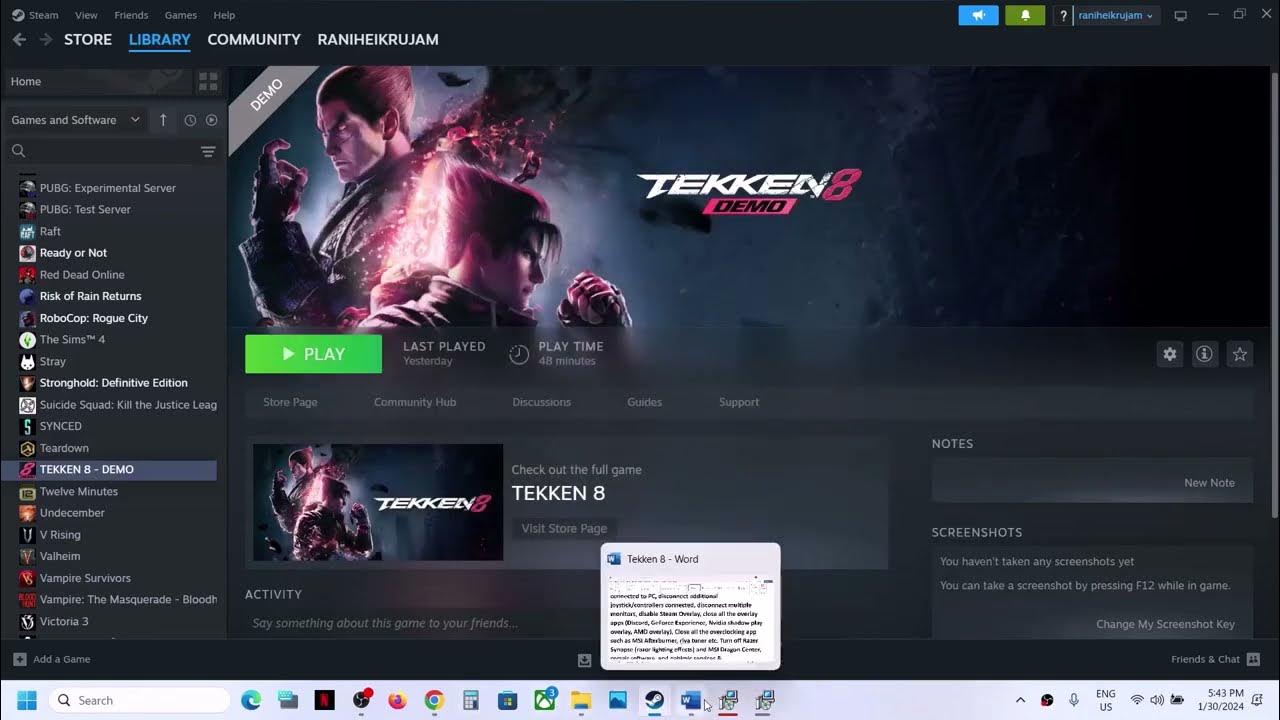The height and width of the screenshot is (720, 1280).
Task: Open Xbox app from taskbar
Action: point(544,700)
